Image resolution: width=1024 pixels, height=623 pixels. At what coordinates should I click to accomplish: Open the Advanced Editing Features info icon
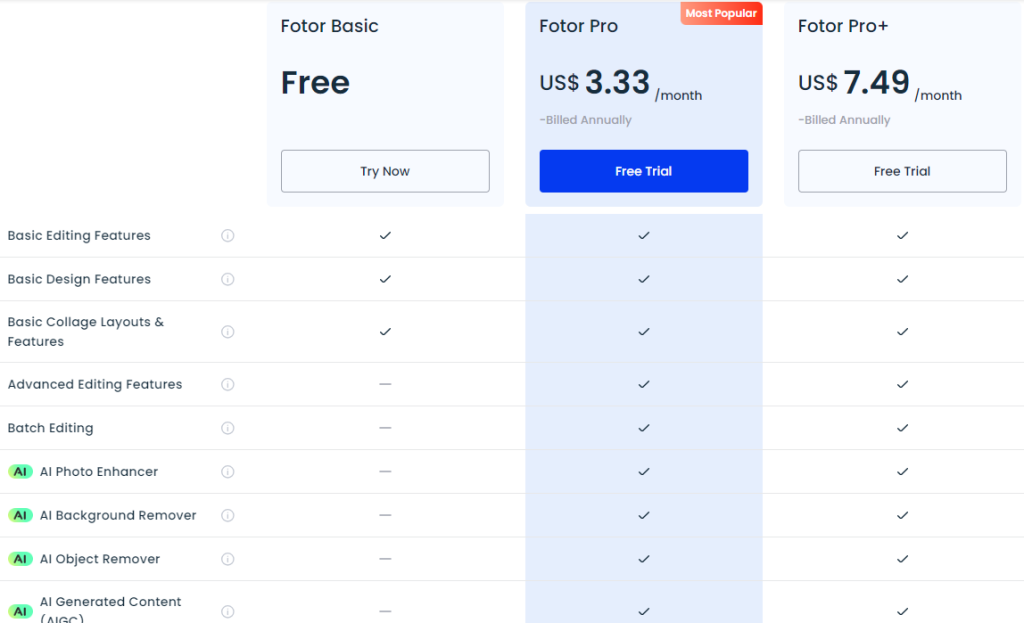pyautogui.click(x=227, y=384)
